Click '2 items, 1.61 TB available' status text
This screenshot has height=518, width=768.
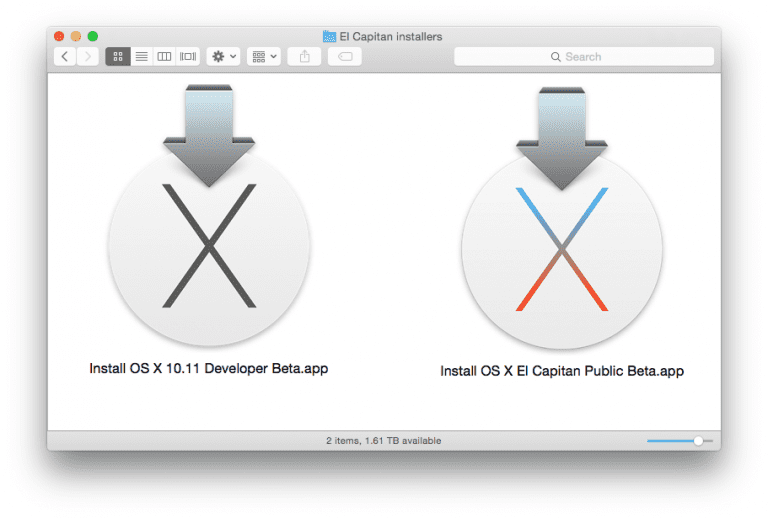pyautogui.click(x=384, y=441)
